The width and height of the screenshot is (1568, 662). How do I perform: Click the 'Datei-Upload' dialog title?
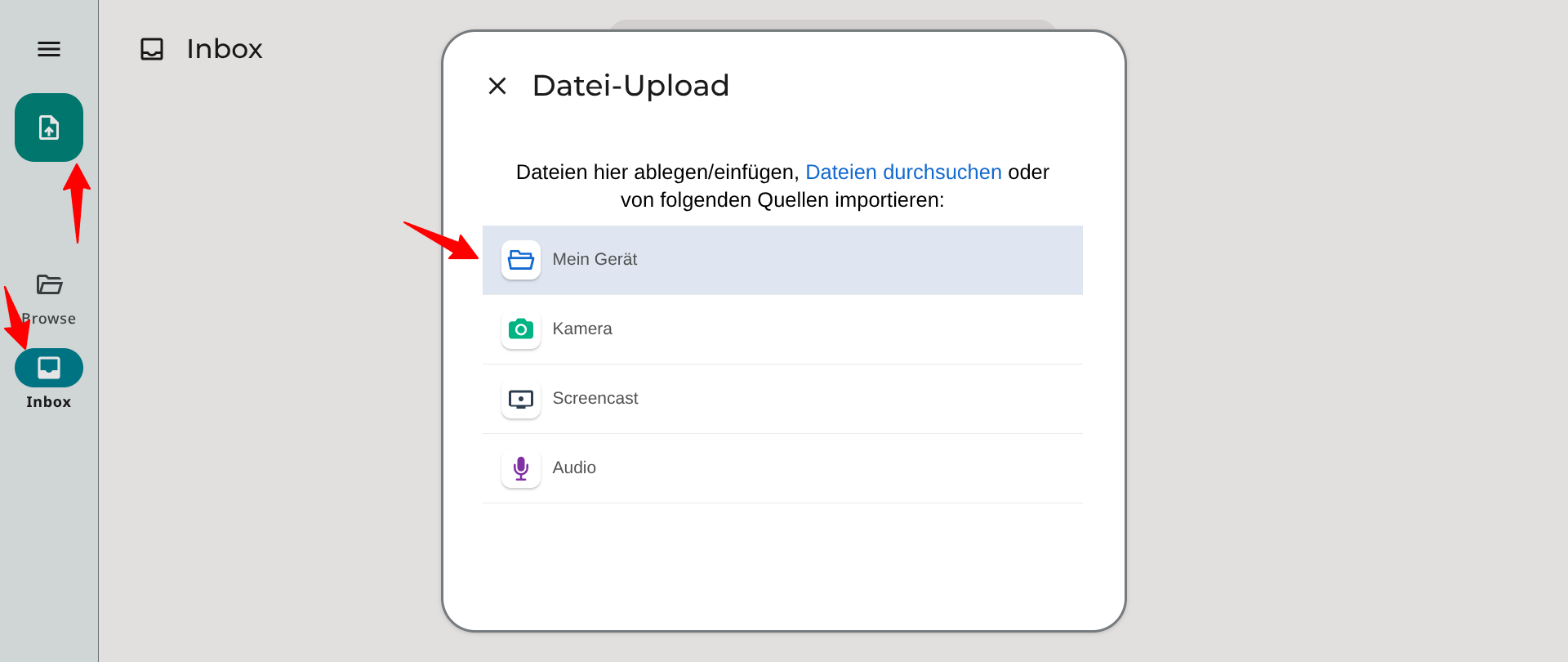tap(630, 86)
